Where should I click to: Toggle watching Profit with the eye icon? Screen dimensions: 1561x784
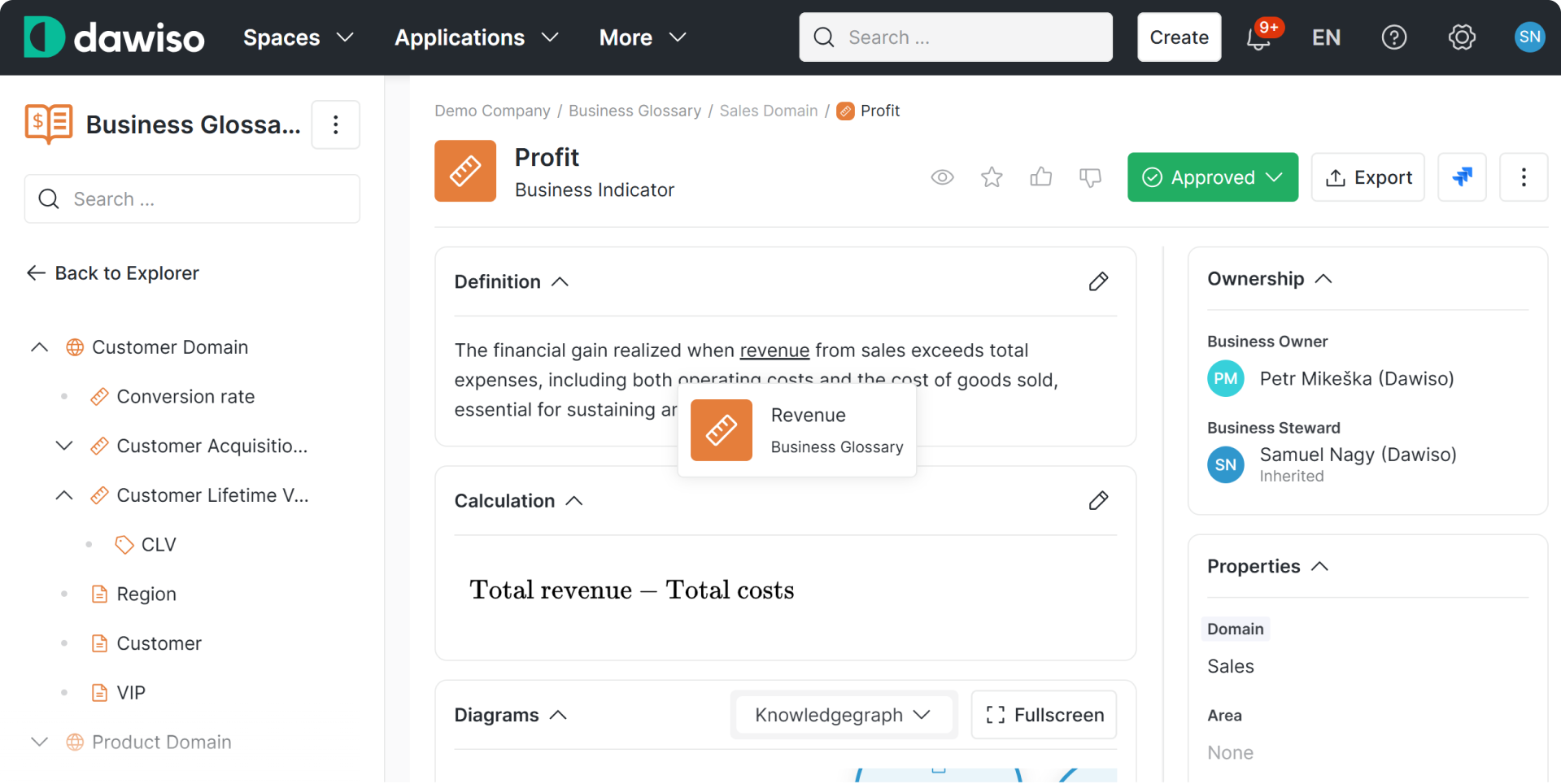(942, 177)
